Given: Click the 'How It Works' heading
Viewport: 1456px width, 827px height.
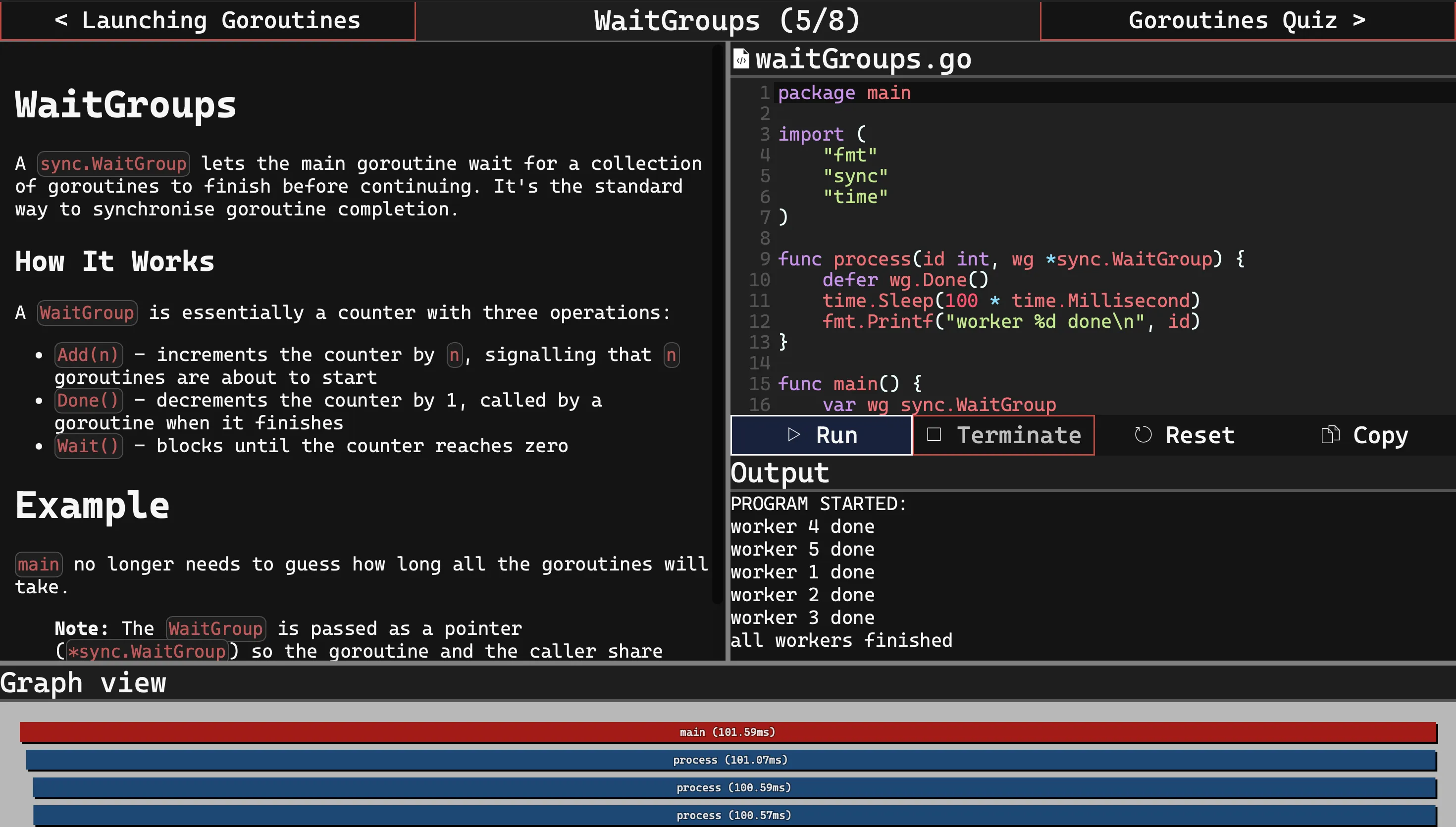Looking at the screenshot, I should pos(115,262).
